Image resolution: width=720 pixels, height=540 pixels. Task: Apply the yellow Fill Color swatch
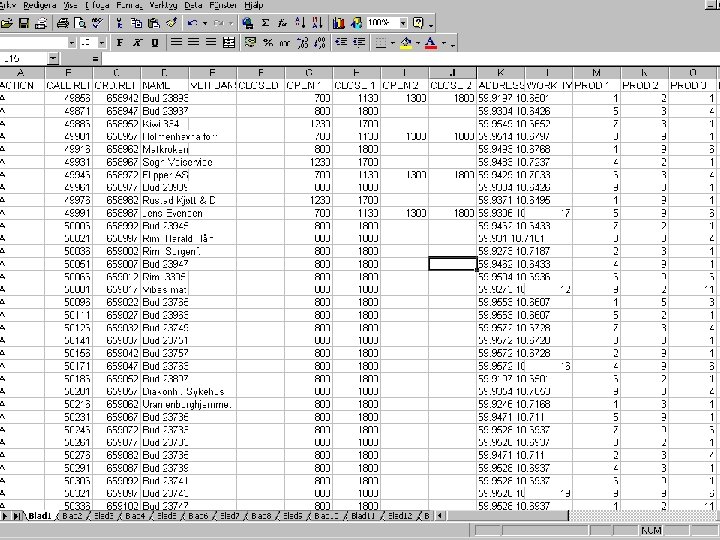coord(406,43)
